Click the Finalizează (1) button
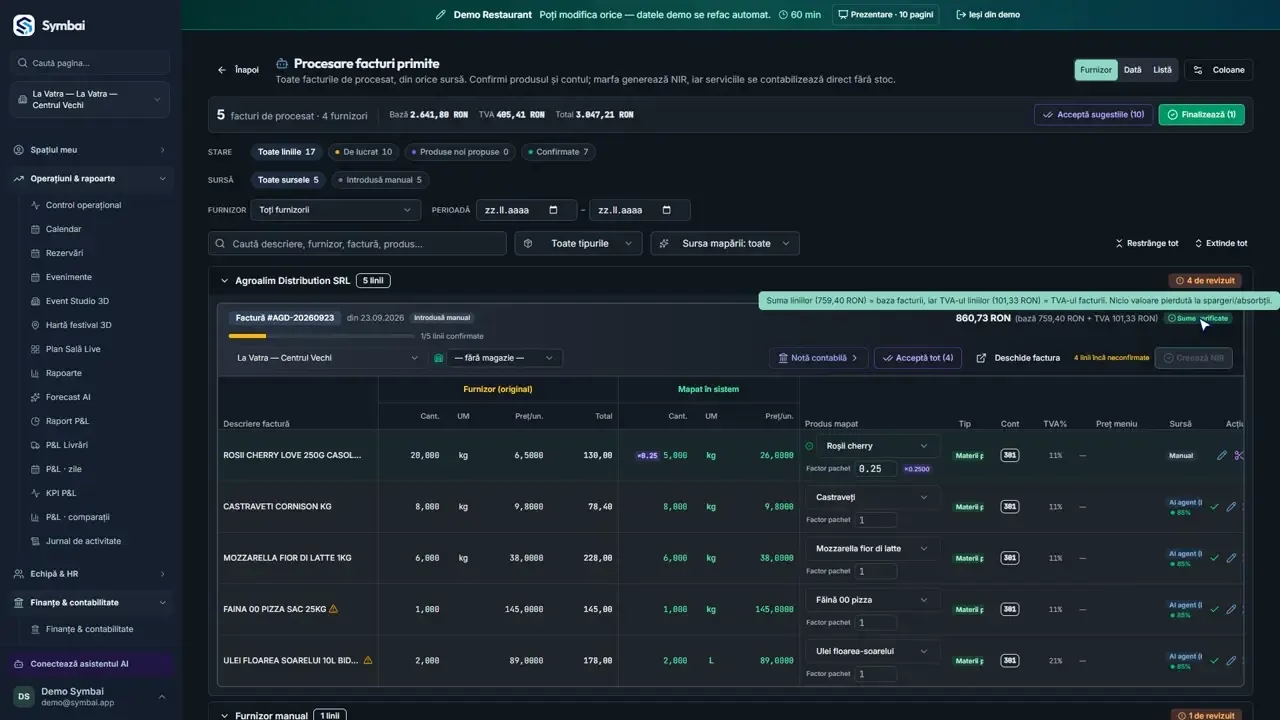This screenshot has width=1280, height=720. click(1201, 115)
